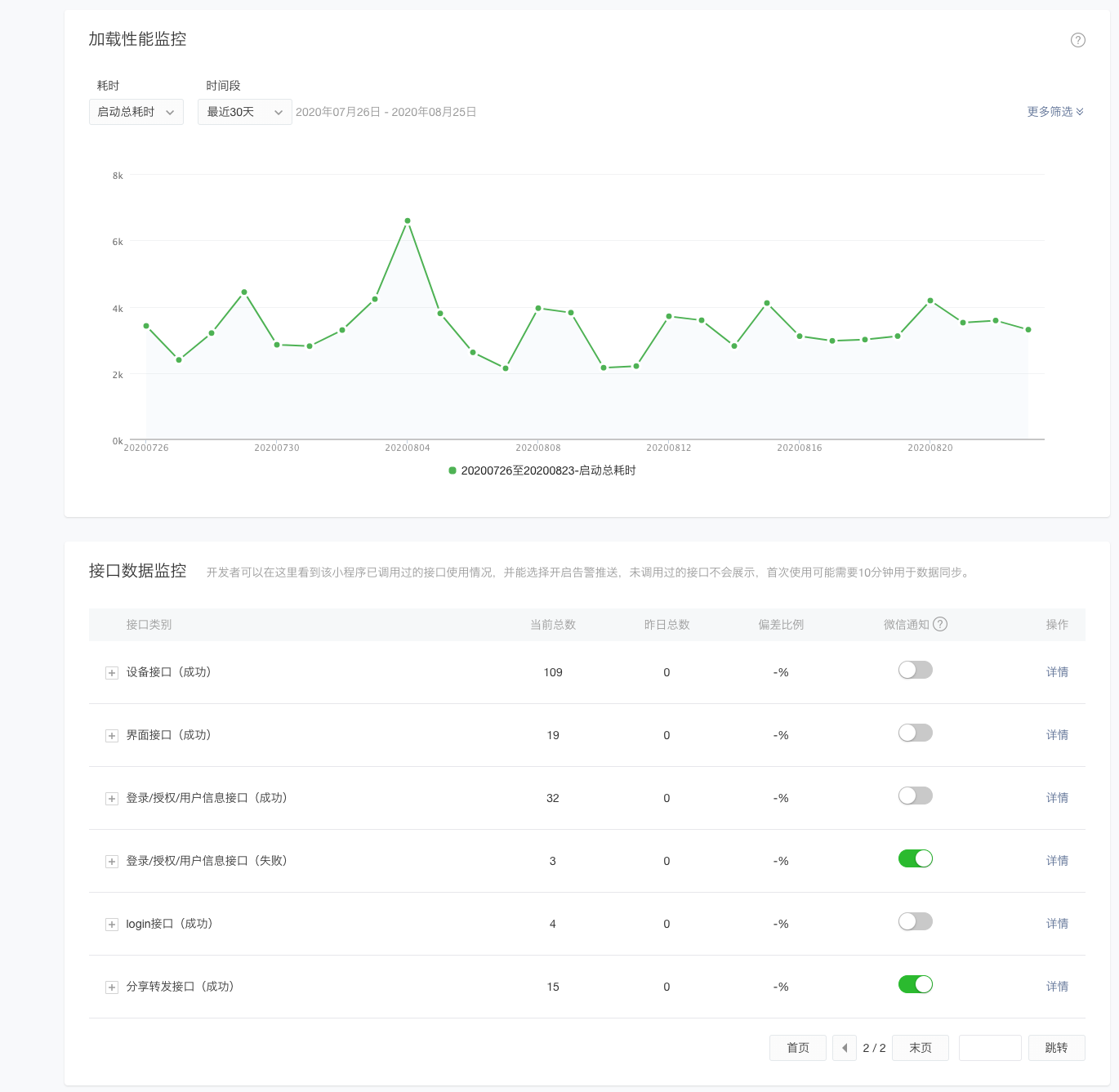Screen dimensions: 1119x1092
Task: Click the peak data point near 20200804
Action: coord(408,221)
